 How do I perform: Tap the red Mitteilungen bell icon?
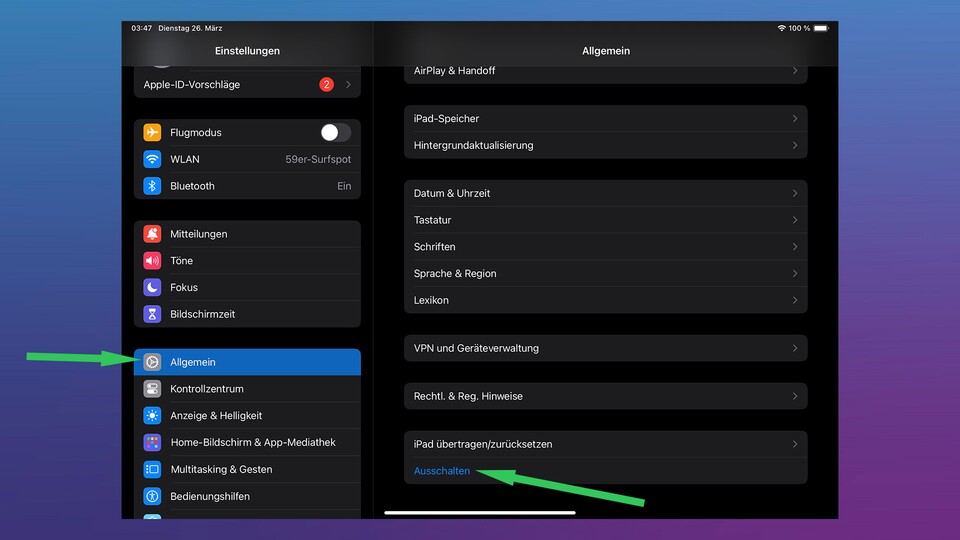pos(152,234)
